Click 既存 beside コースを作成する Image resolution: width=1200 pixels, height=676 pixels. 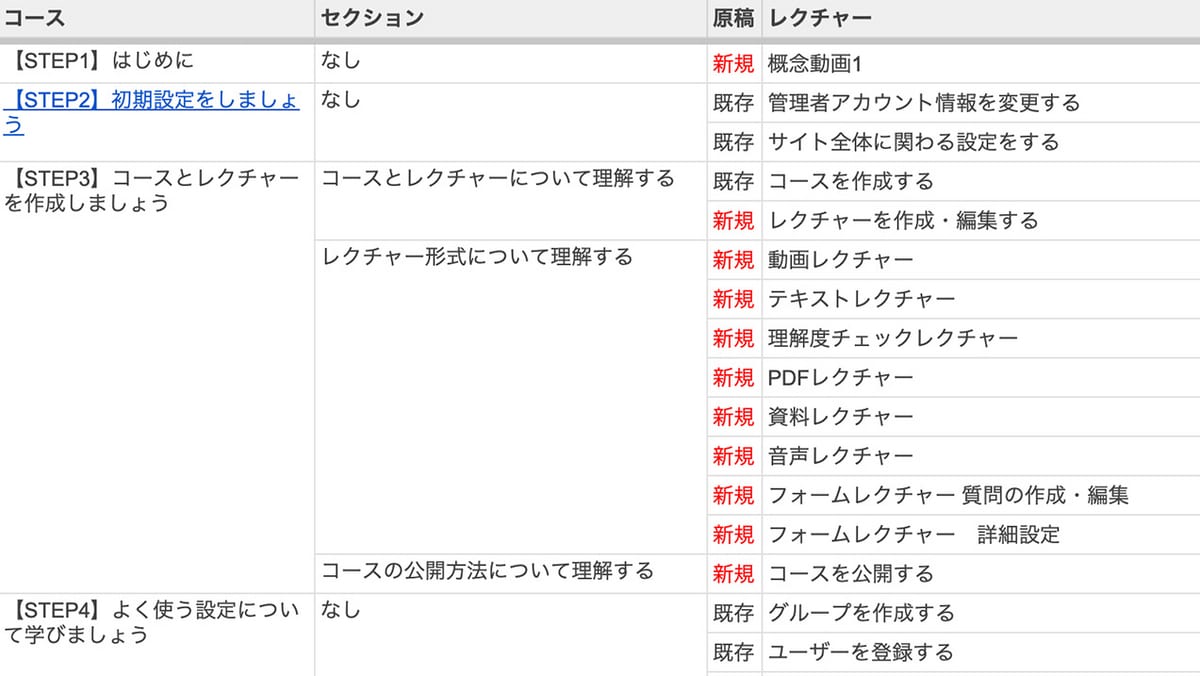pos(733,181)
